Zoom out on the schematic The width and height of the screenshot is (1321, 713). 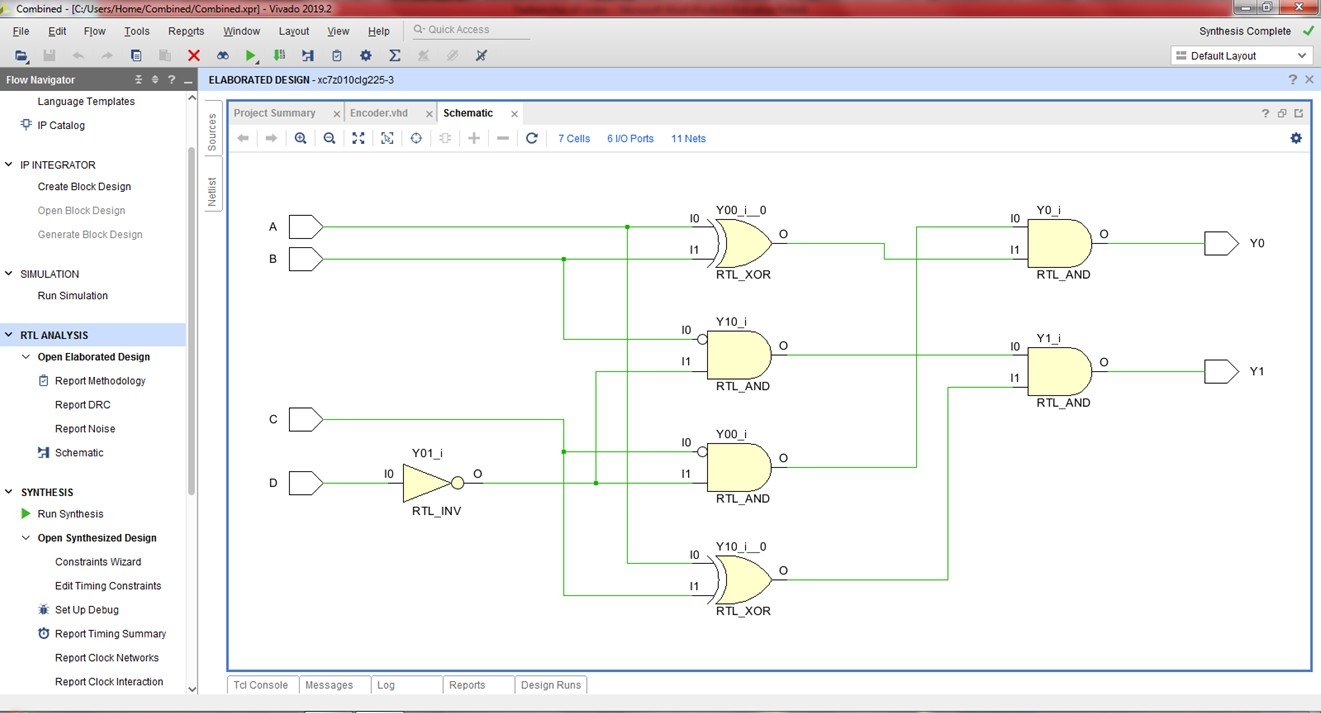[329, 138]
